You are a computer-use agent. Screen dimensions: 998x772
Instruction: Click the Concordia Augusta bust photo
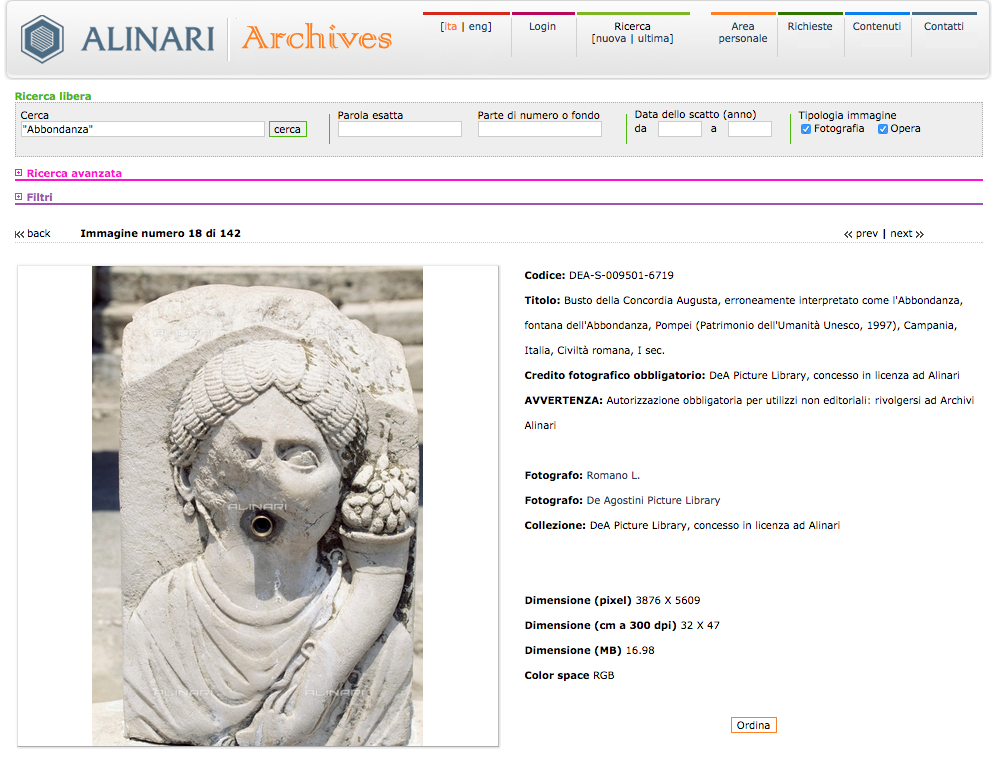257,505
